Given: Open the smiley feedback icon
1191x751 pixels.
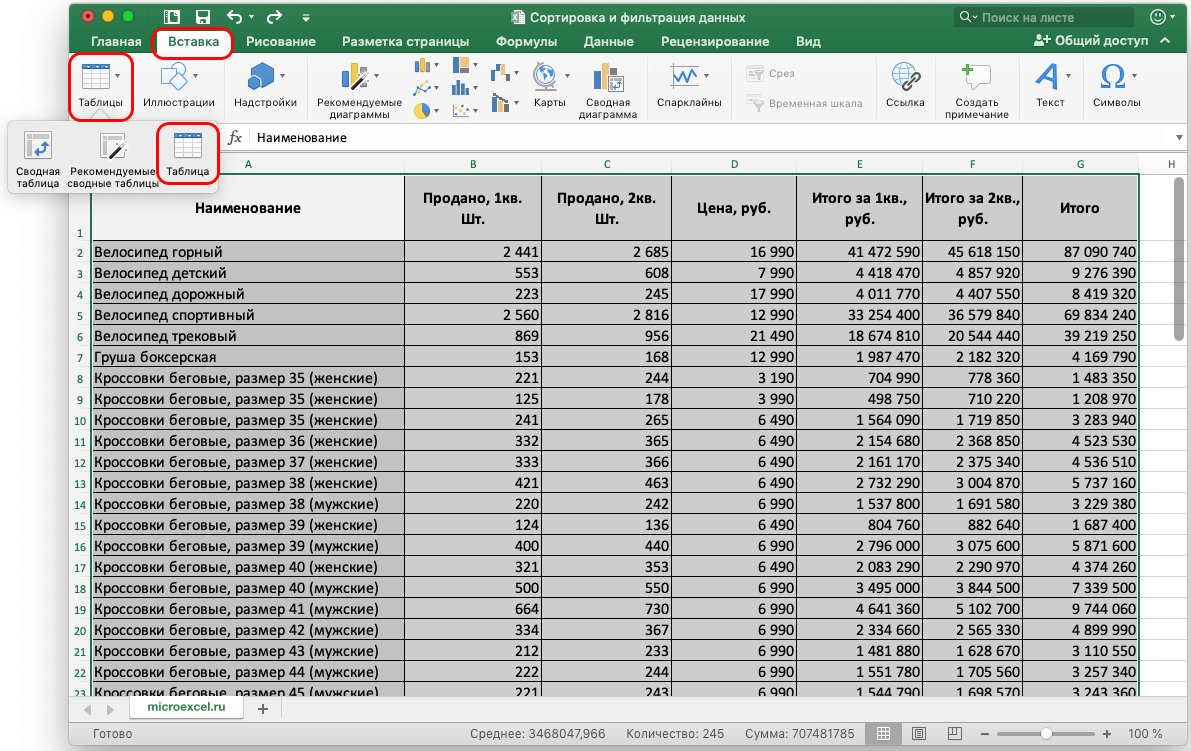Looking at the screenshot, I should 1158,17.
